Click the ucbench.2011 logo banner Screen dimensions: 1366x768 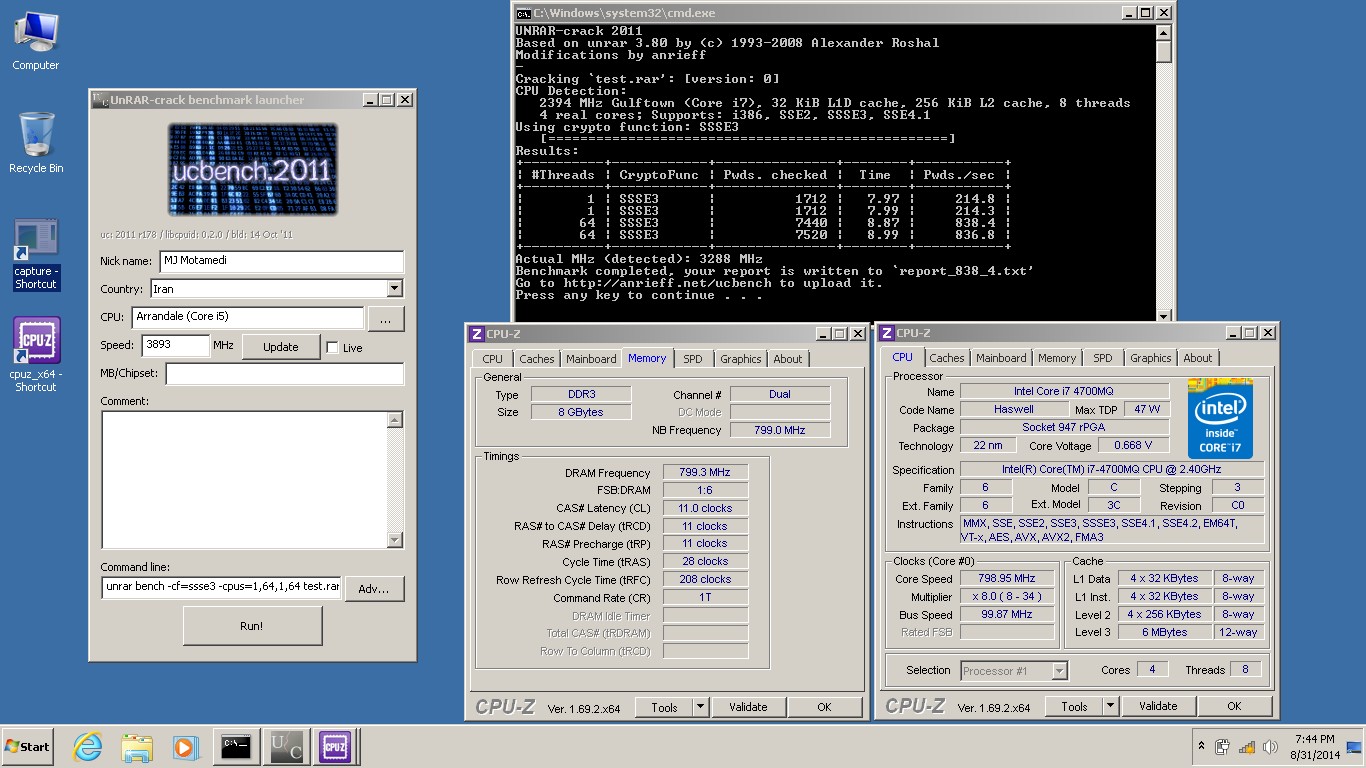[252, 169]
